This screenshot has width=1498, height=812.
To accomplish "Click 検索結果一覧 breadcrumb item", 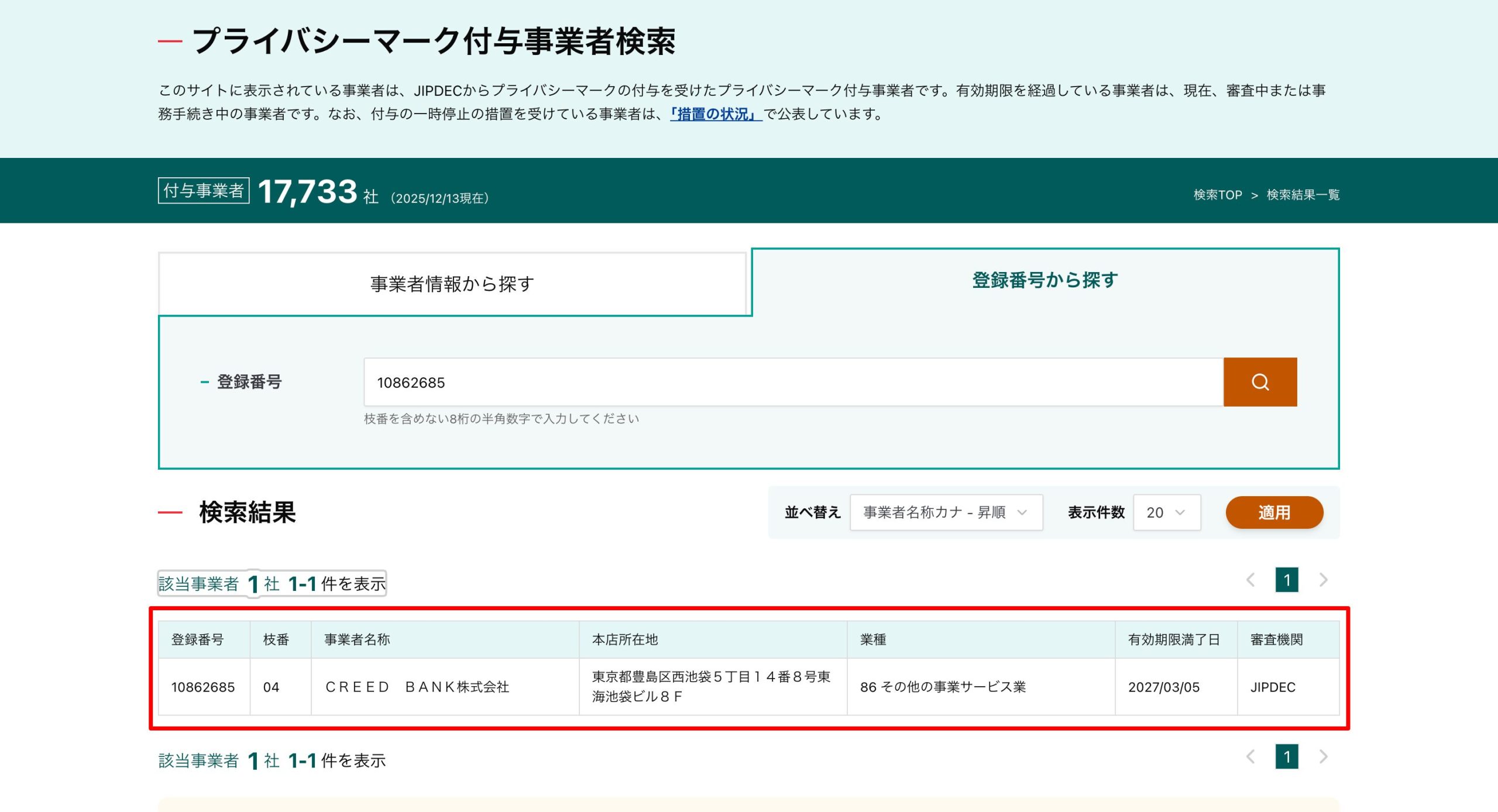I will pyautogui.click(x=1303, y=195).
